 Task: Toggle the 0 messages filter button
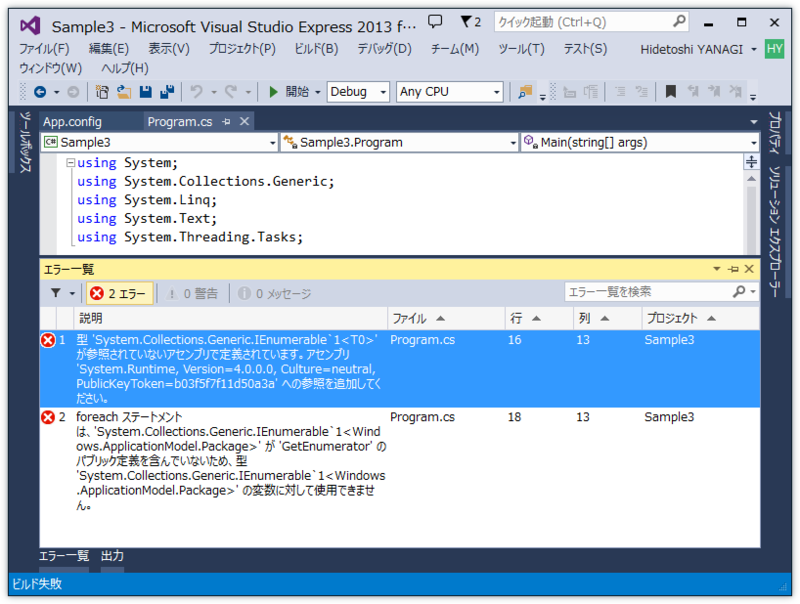coord(276,293)
